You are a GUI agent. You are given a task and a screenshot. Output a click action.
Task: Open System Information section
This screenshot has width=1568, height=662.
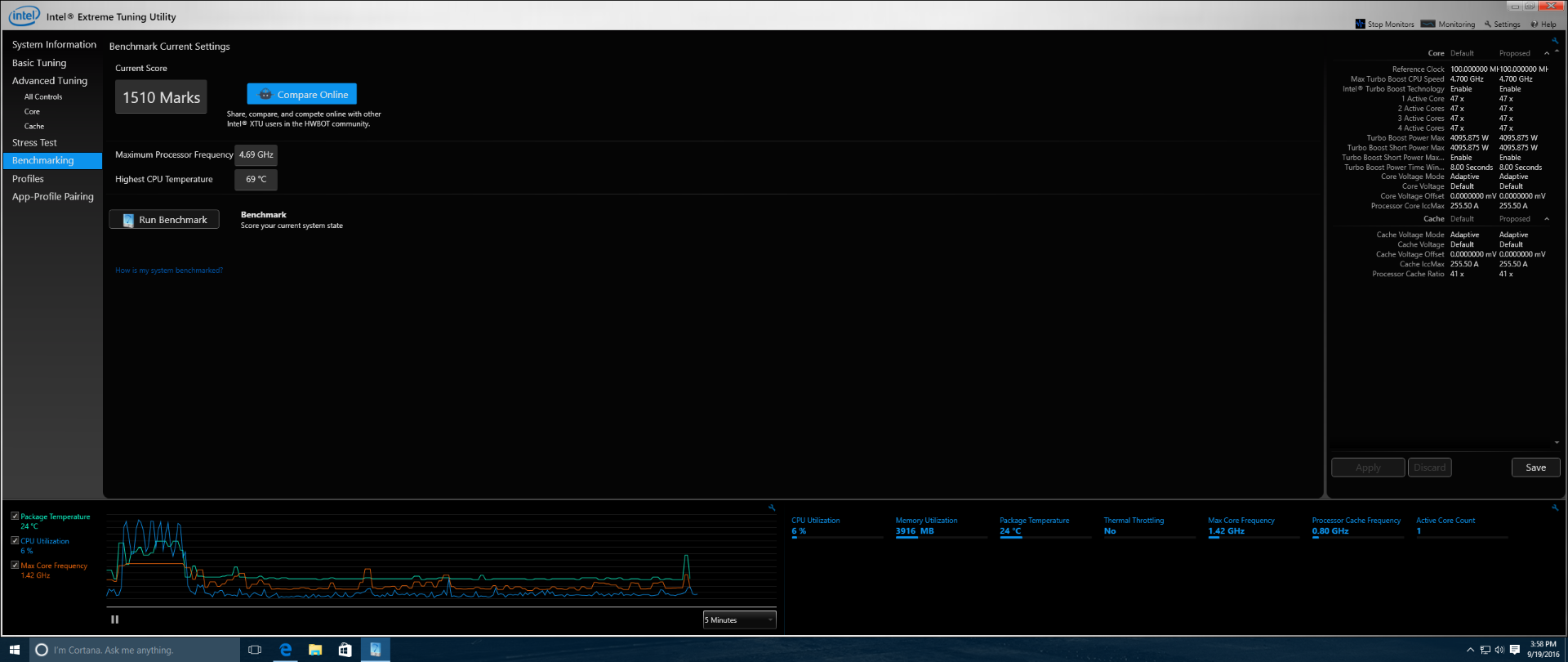[54, 44]
